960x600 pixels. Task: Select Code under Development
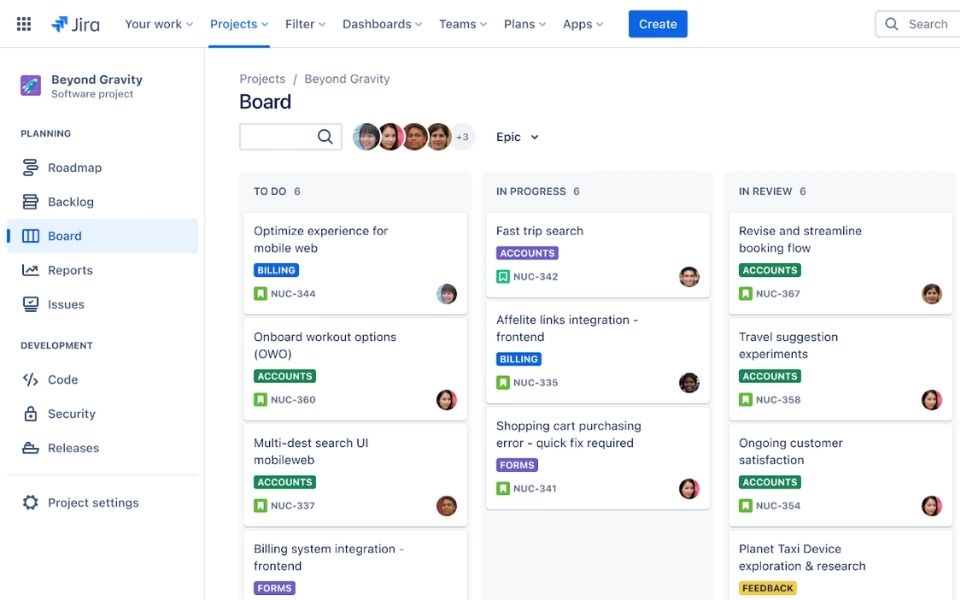tap(62, 380)
